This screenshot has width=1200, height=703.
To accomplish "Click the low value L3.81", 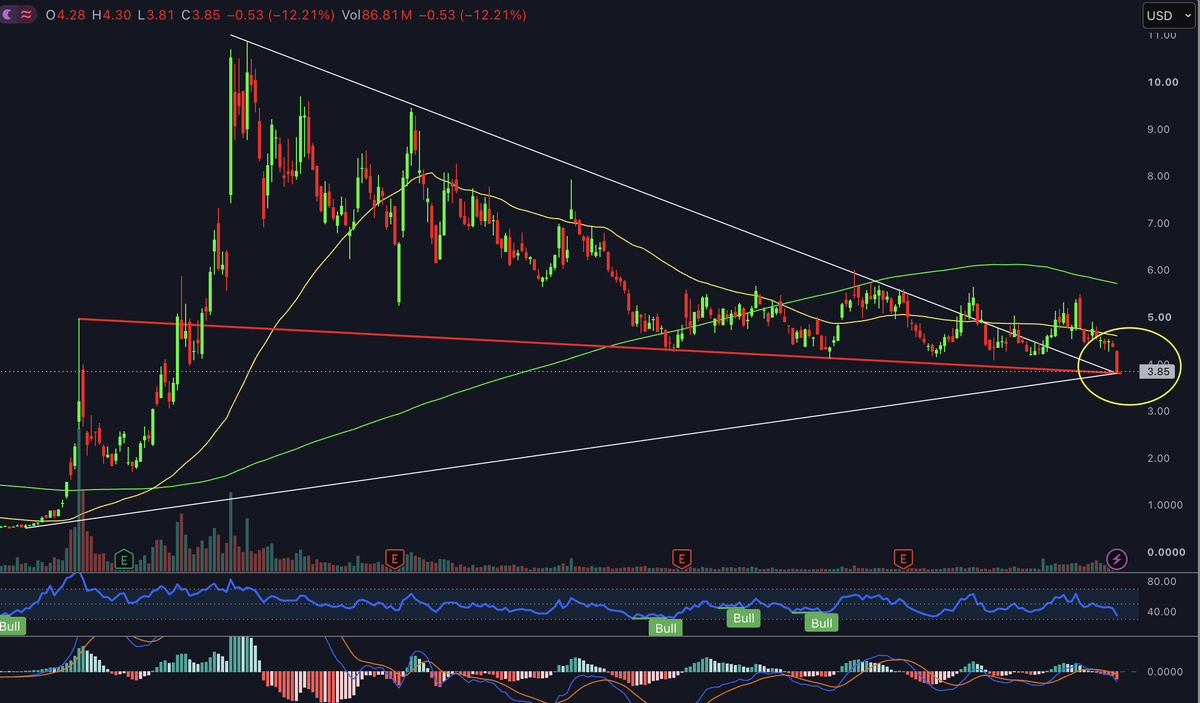I will [157, 16].
